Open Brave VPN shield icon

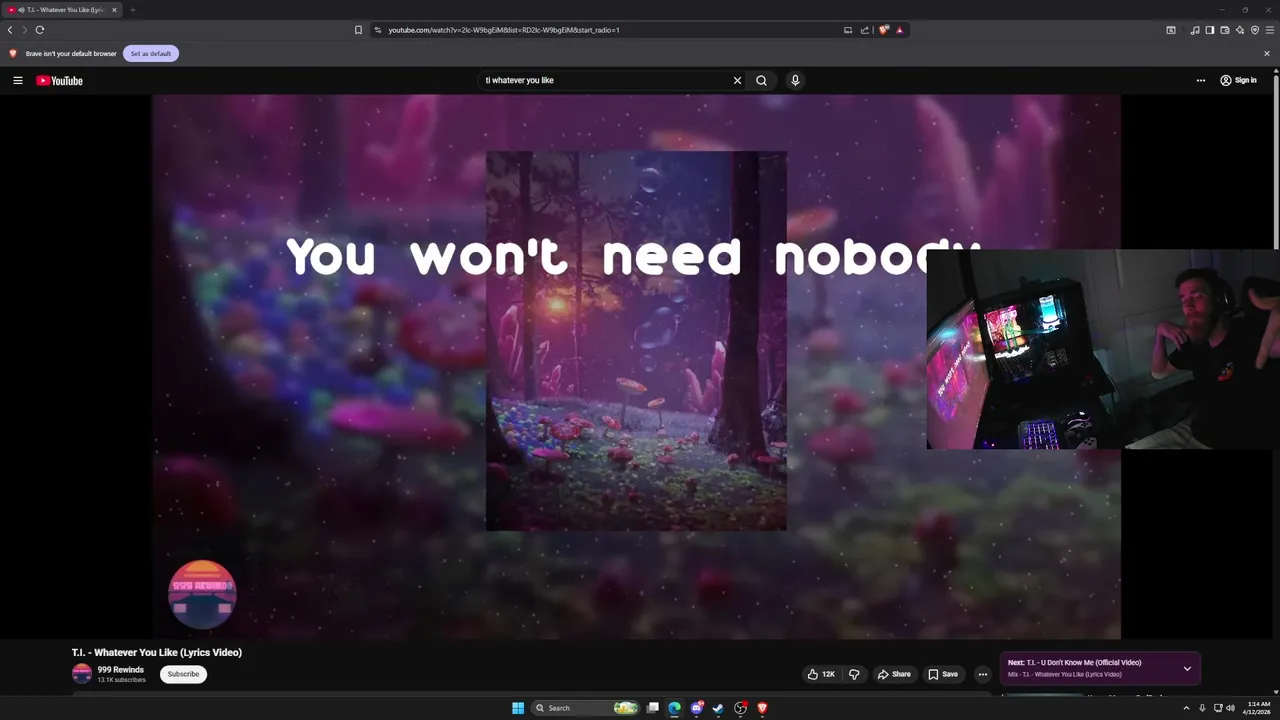(1255, 30)
